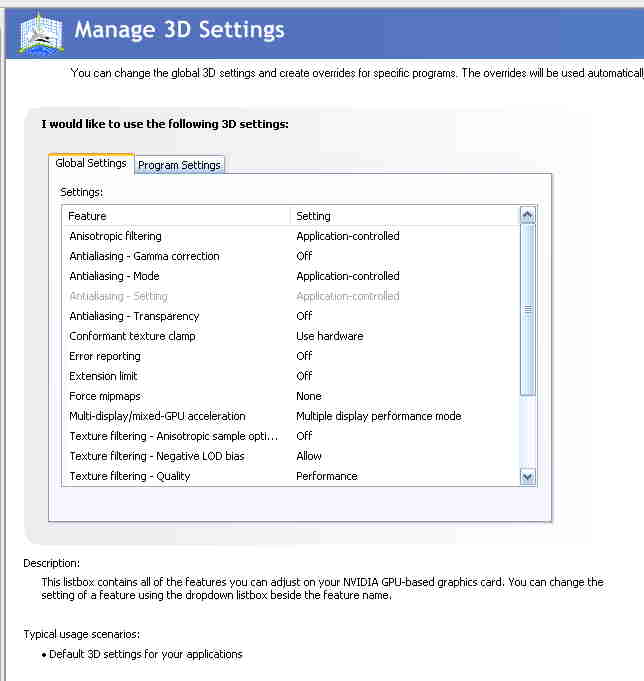The height and width of the screenshot is (681, 644).
Task: Select Texture filtering - Quality row
Action: 129,476
